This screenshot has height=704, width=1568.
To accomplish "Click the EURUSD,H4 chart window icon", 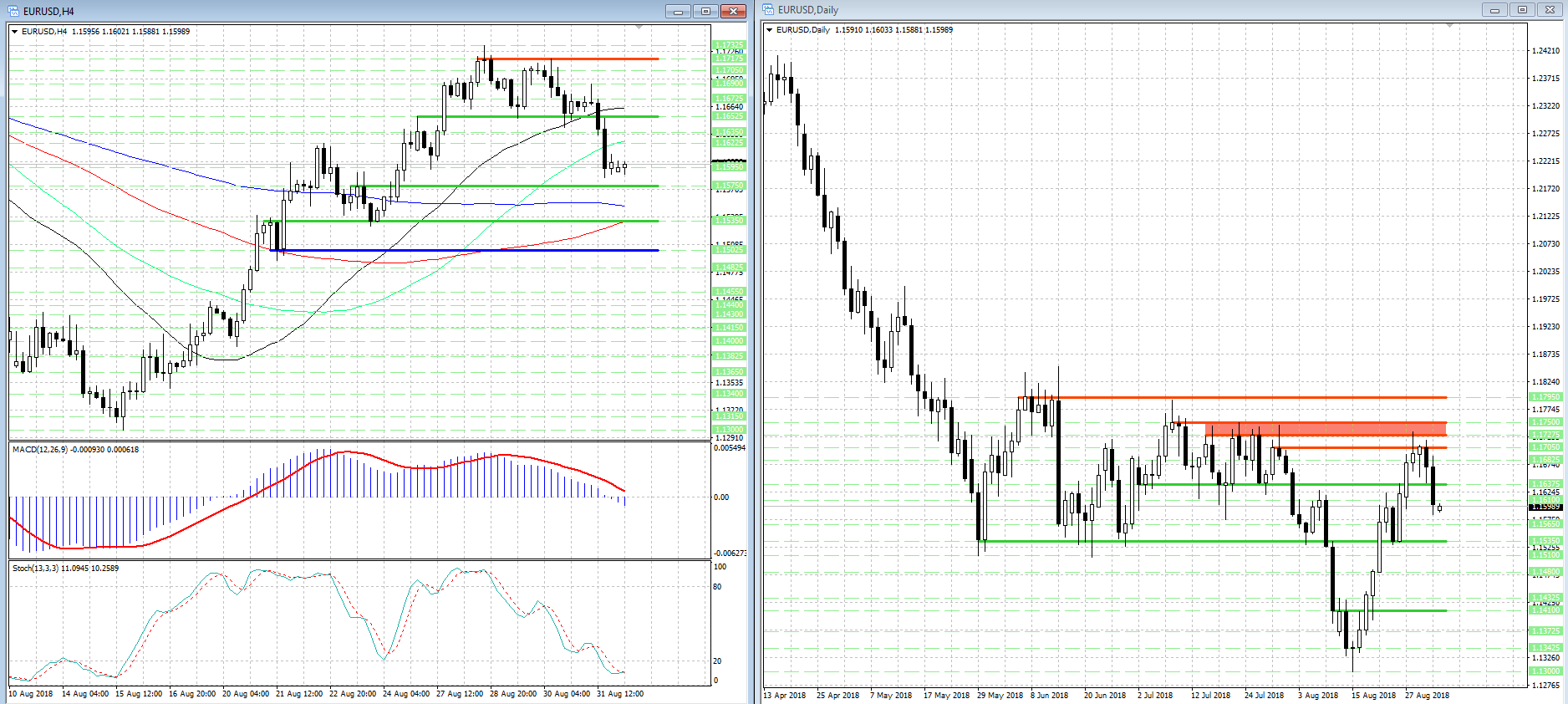I will pos(13,11).
